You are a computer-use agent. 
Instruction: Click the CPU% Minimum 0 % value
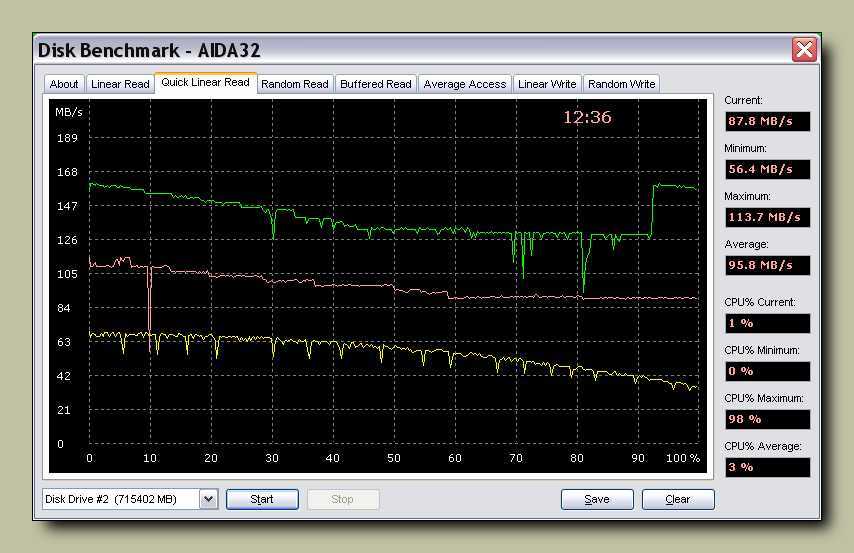point(767,371)
